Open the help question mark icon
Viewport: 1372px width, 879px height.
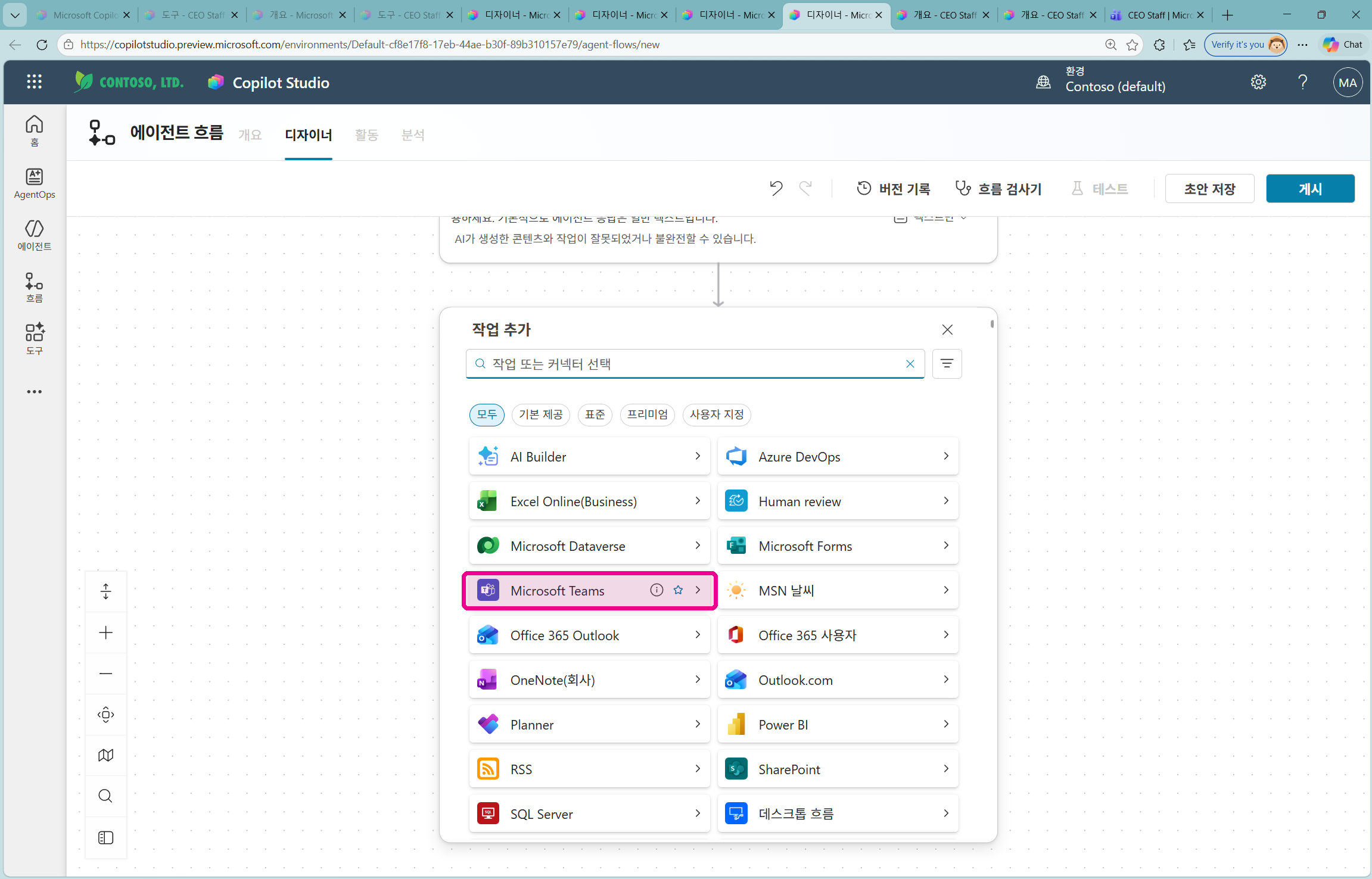point(1303,82)
